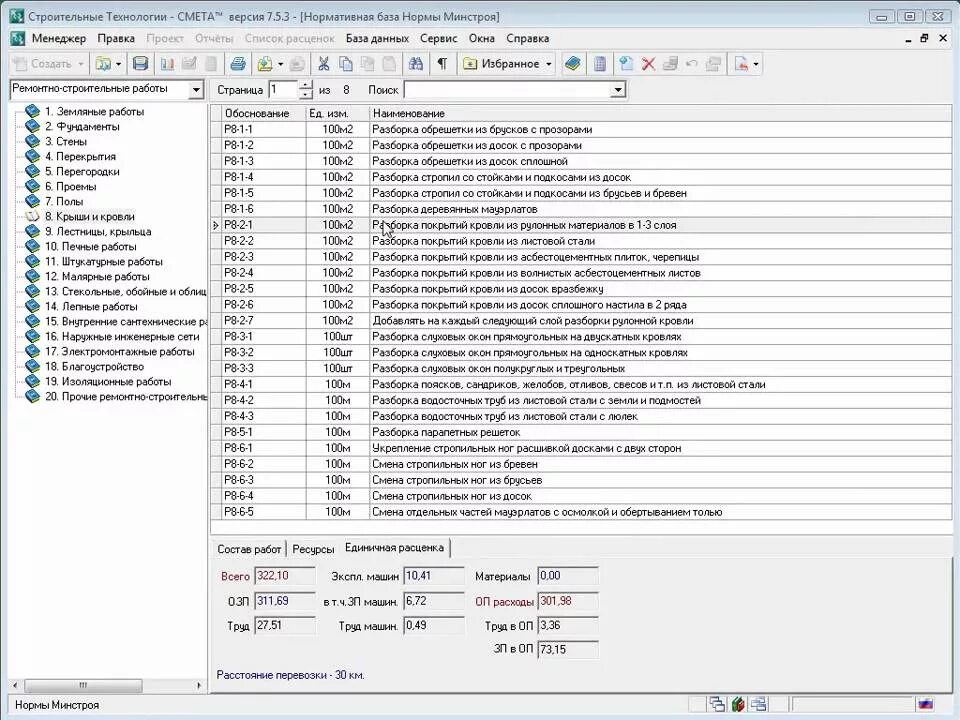Open the Справка menu
The width and height of the screenshot is (960, 720).
coord(527,39)
